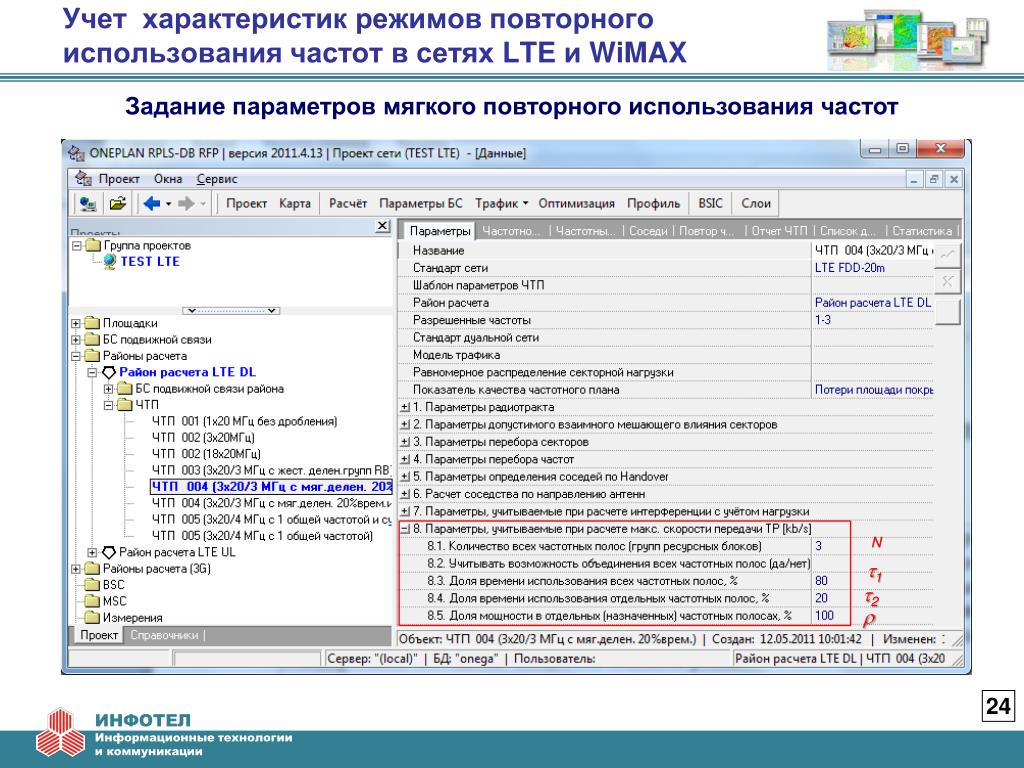Switch to the Отчет ЧТП tab

point(779,231)
